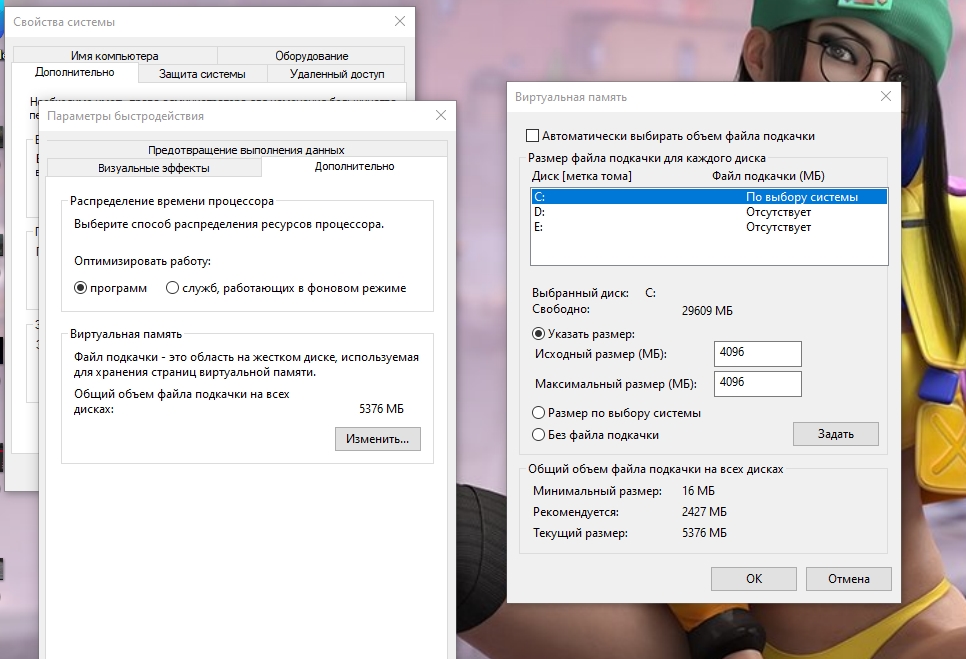Select программ optimization radio button
Viewport: 966px width, 659px height.
click(x=81, y=288)
